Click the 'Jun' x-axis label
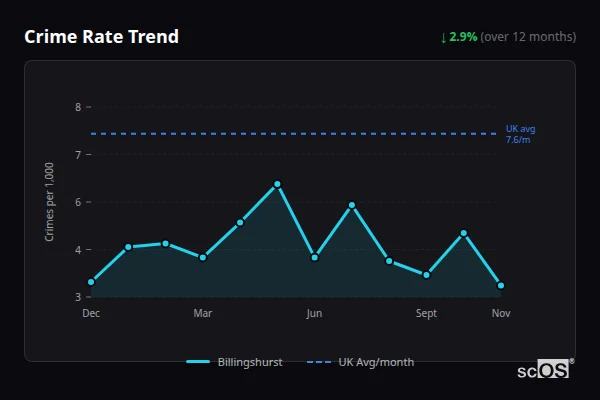 (314, 313)
